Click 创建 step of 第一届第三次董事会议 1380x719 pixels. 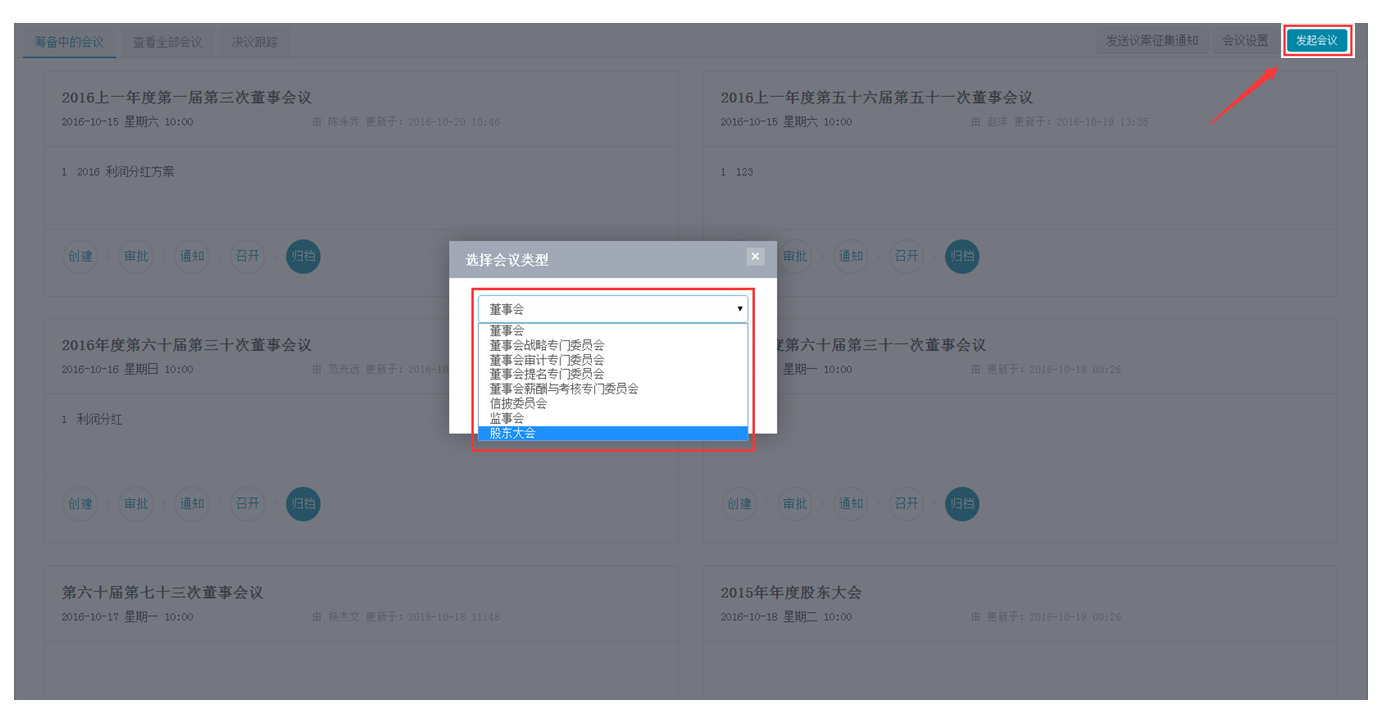pos(80,256)
